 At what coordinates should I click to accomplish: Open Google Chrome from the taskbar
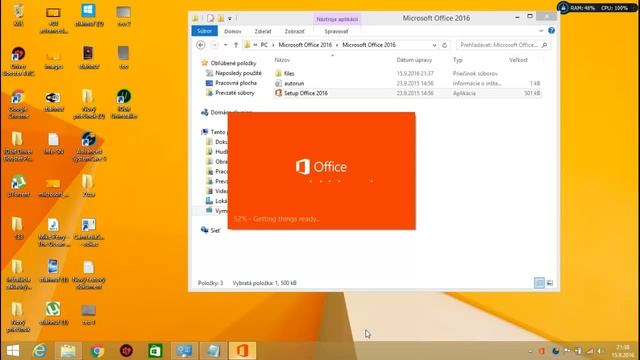point(97,351)
